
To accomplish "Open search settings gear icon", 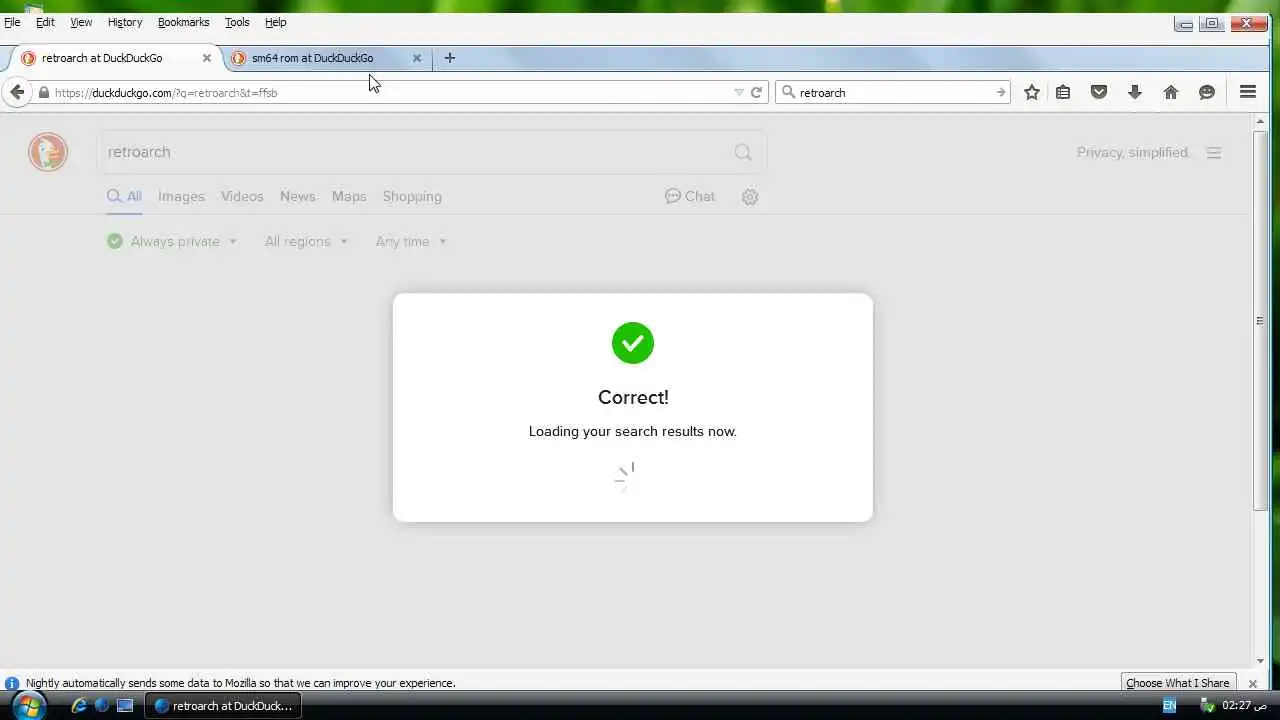I will point(750,197).
